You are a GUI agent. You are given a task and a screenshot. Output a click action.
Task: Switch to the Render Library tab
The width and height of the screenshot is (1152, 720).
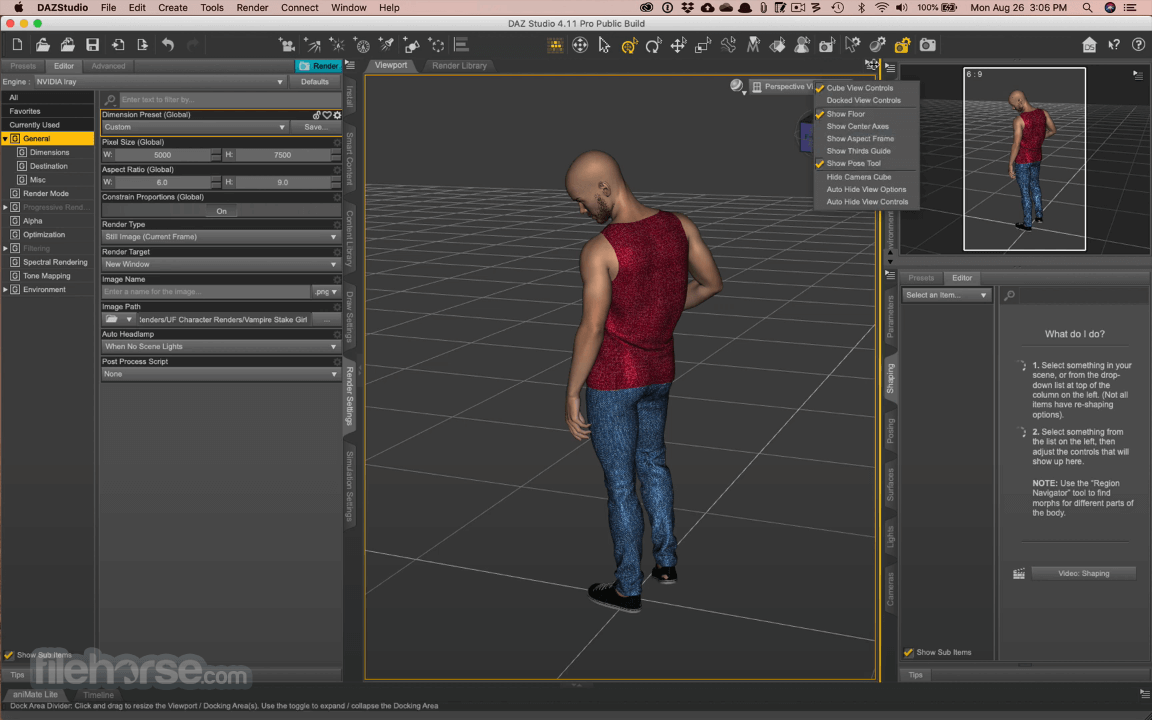point(459,65)
